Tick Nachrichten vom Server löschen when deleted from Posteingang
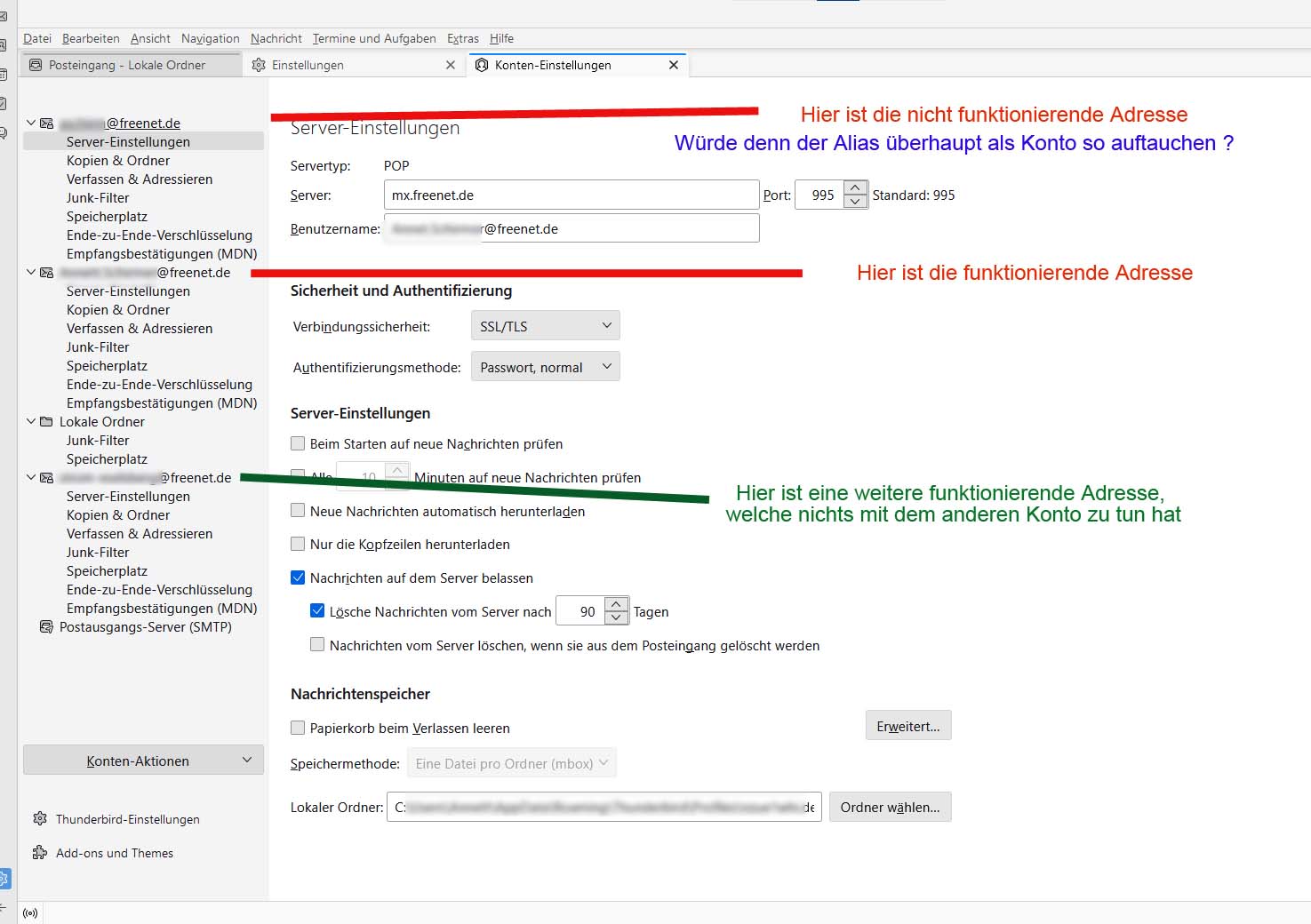The width and height of the screenshot is (1311, 924). click(317, 645)
